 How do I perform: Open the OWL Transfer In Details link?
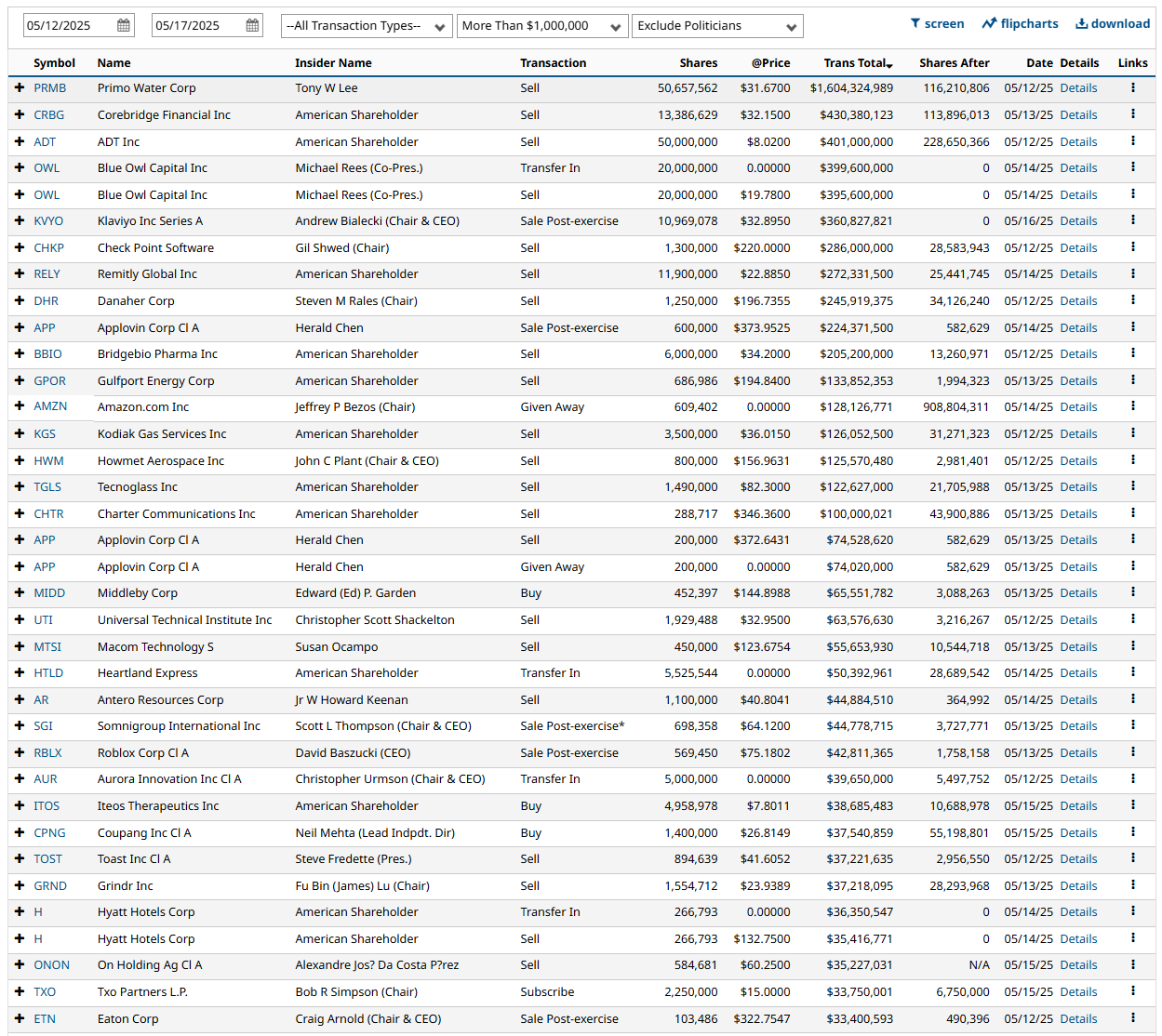coord(1078,168)
